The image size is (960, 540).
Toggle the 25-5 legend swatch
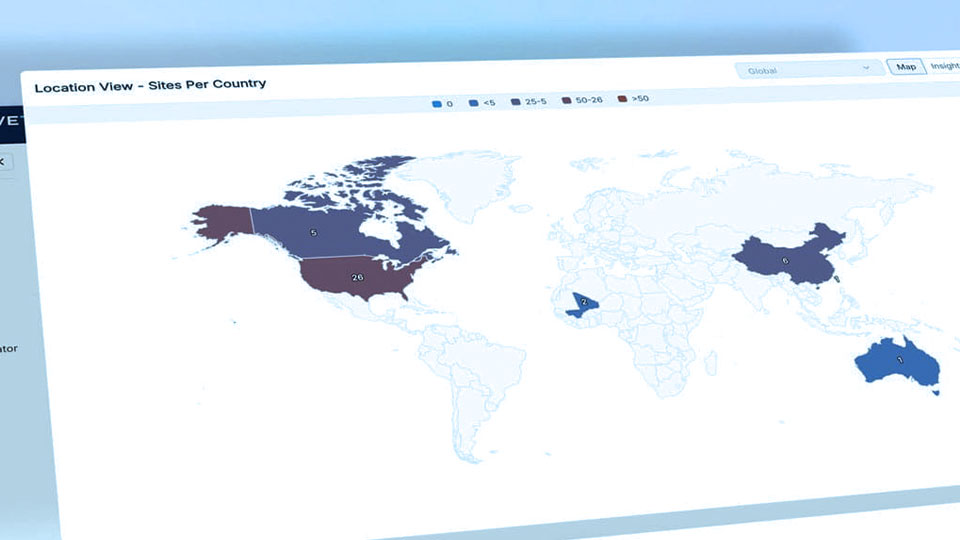click(x=516, y=102)
